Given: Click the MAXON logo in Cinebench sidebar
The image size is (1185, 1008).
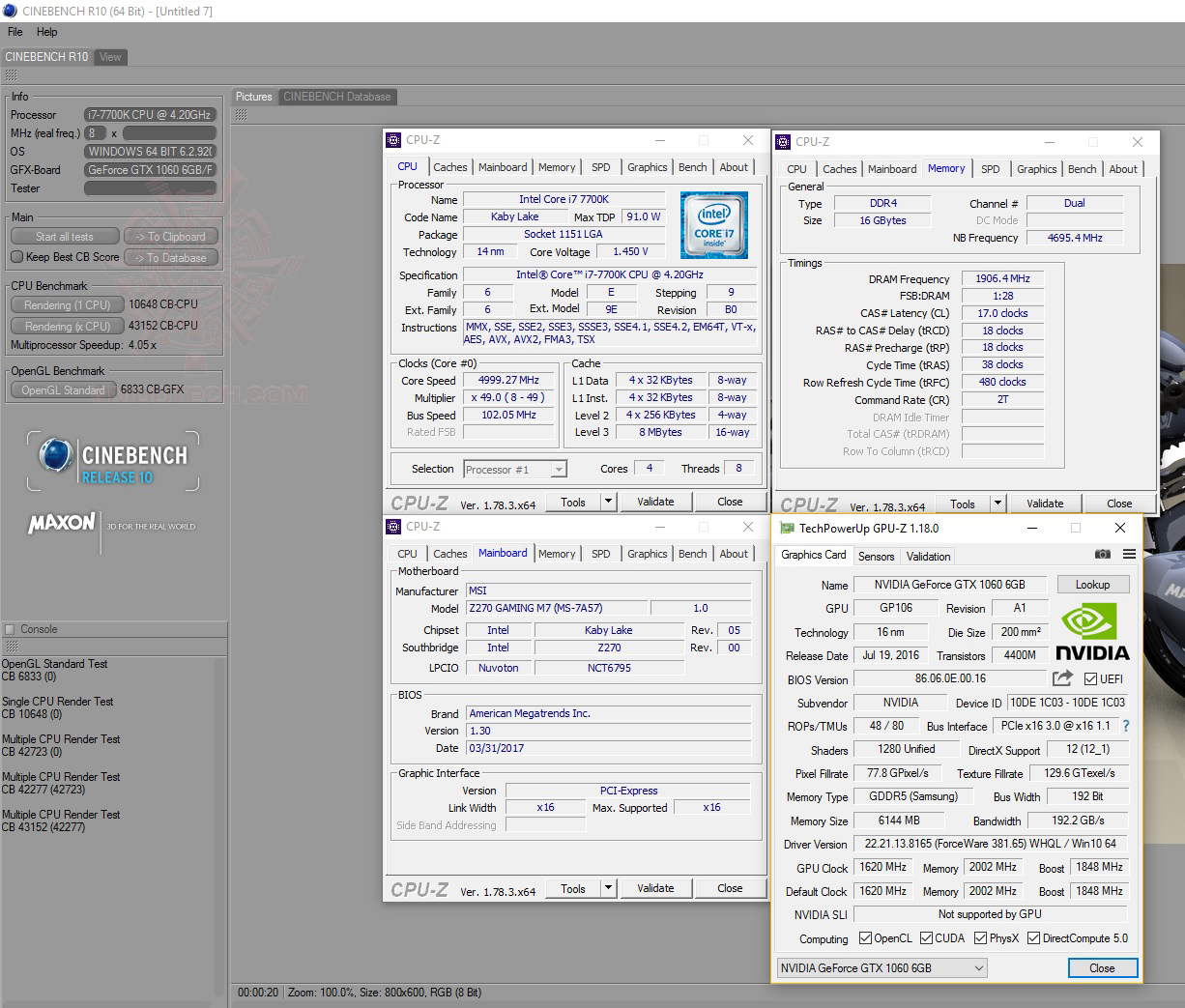Looking at the screenshot, I should point(60,523).
